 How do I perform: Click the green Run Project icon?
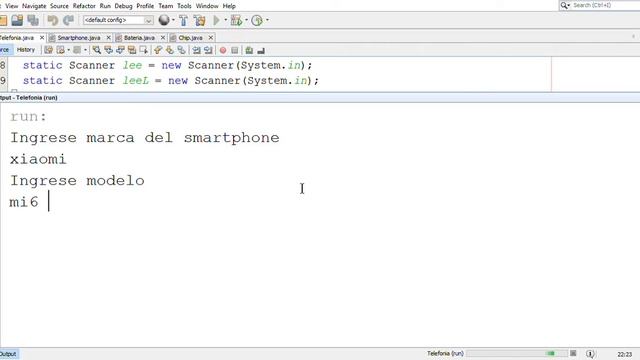(x=216, y=20)
